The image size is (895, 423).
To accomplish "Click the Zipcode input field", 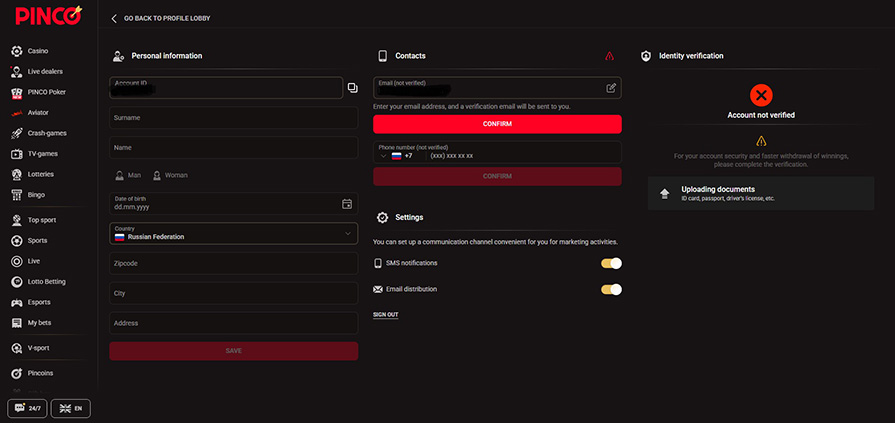I will 233,264.
